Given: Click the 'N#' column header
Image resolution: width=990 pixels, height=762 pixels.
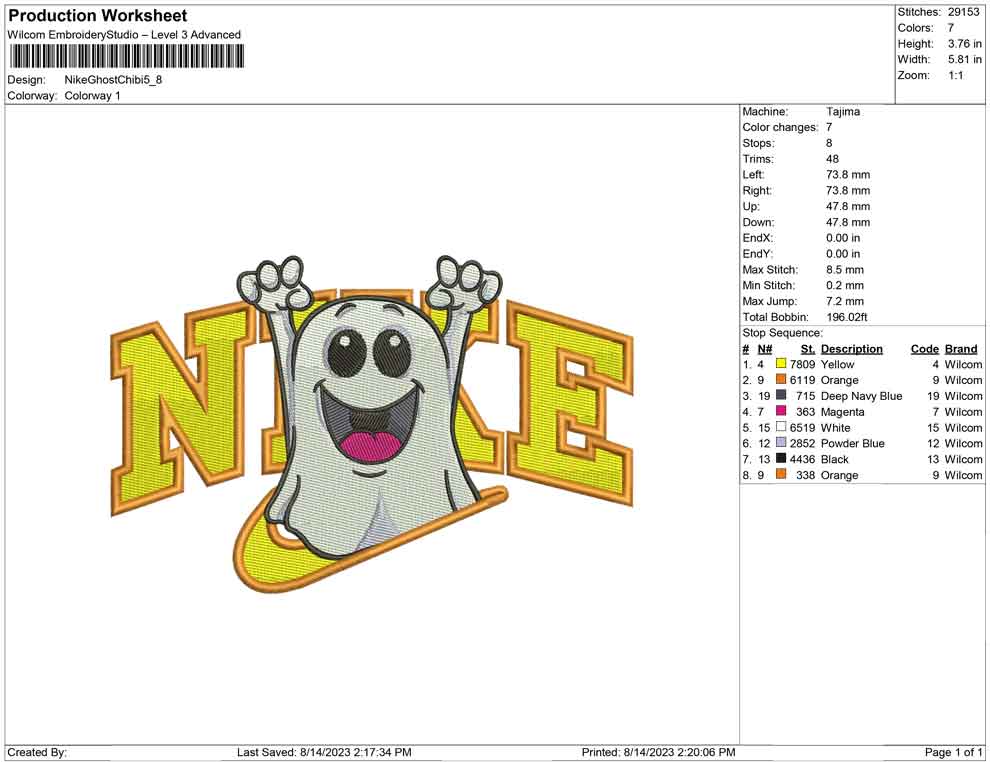Looking at the screenshot, I should (x=765, y=349).
